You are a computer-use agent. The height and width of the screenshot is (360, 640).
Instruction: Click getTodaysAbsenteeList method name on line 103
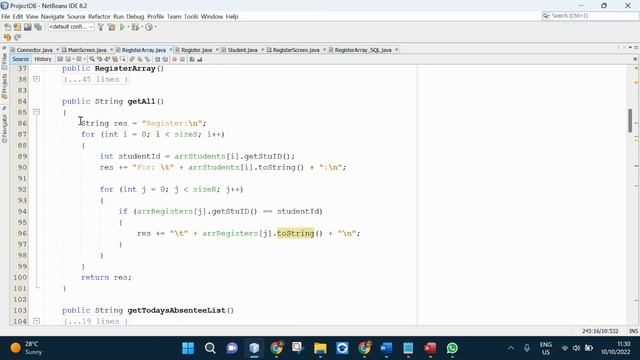(176, 310)
